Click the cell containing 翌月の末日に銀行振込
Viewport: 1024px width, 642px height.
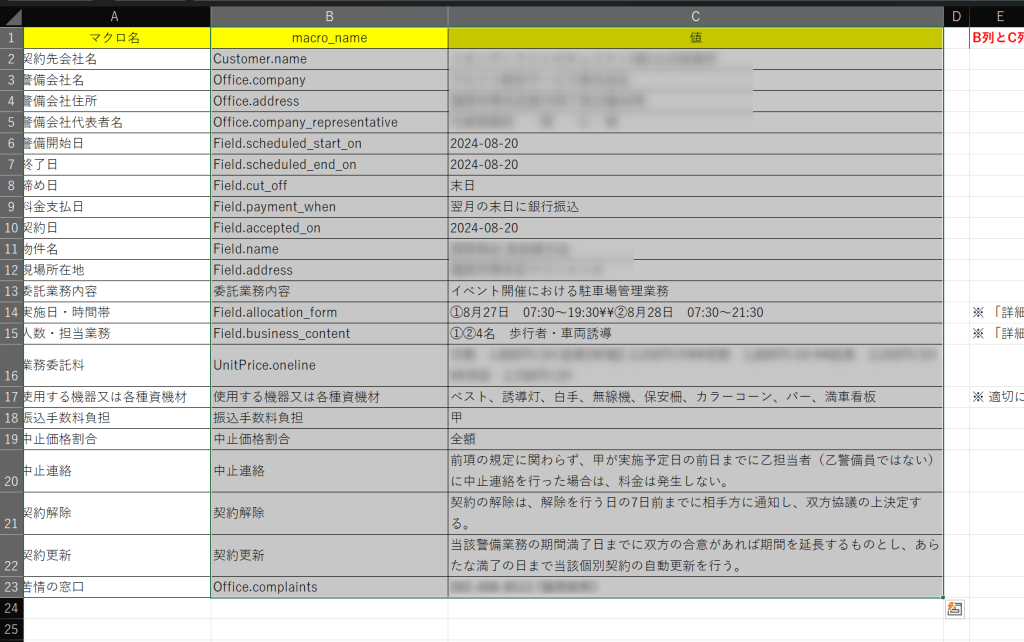(695, 207)
